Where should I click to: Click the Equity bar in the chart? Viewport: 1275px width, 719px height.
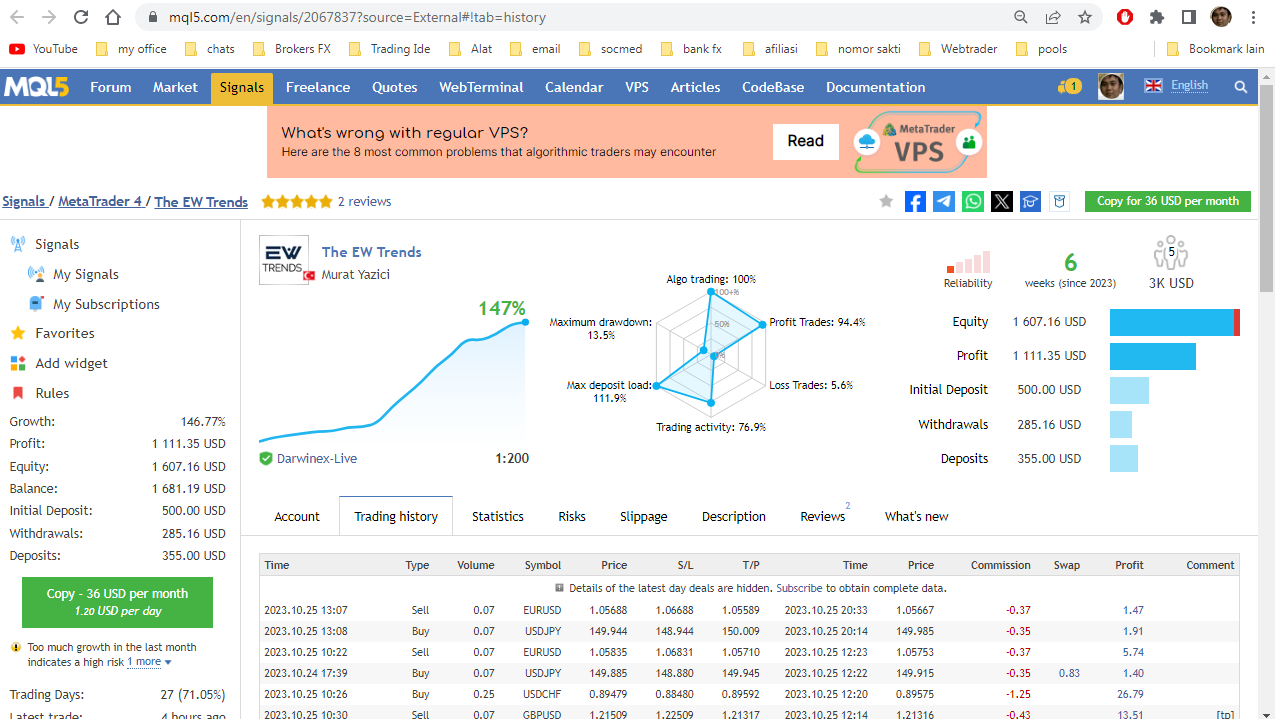point(1175,322)
